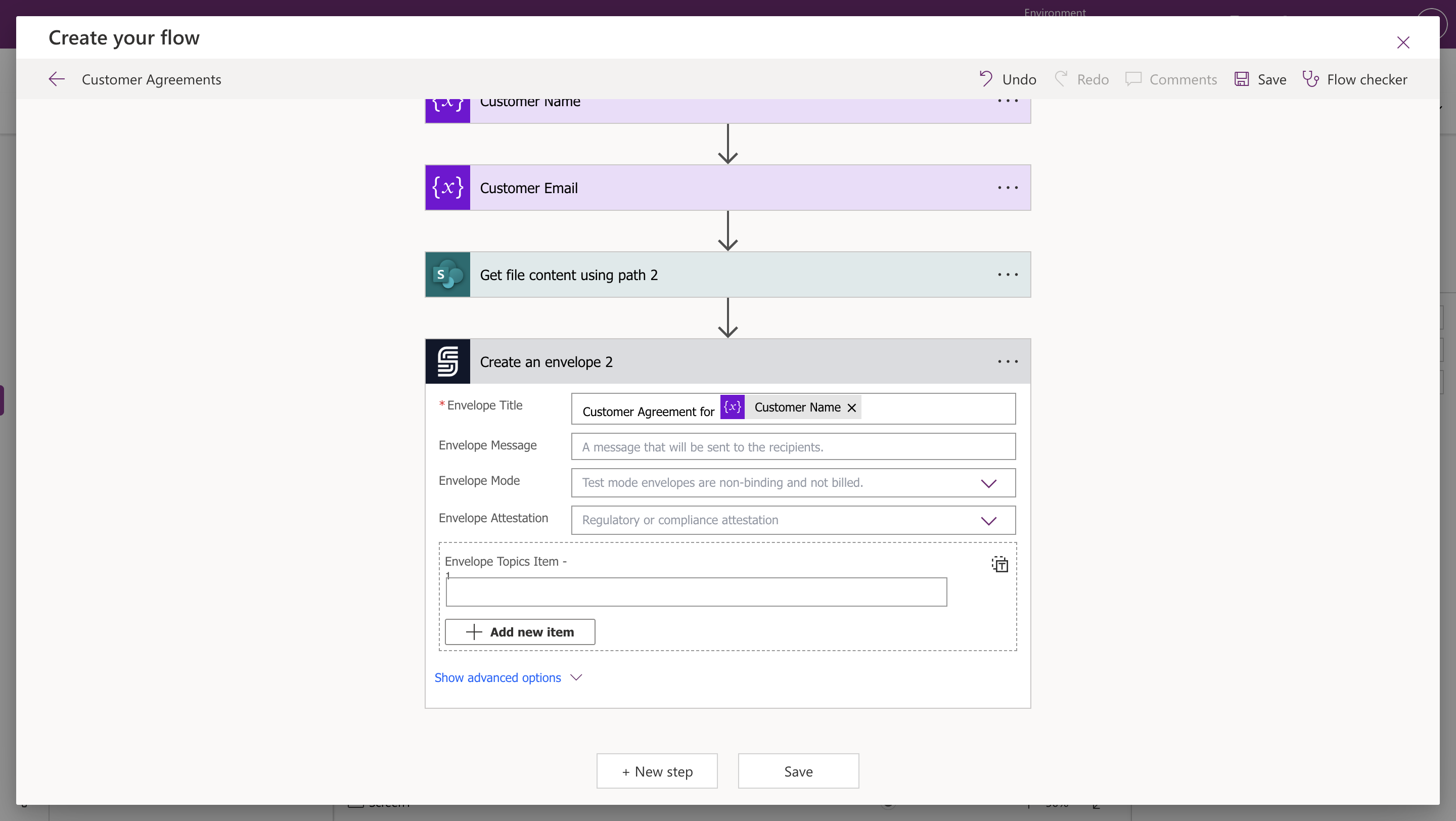Click the Envelope Message text field
This screenshot has width=1456, height=821.
click(x=792, y=446)
